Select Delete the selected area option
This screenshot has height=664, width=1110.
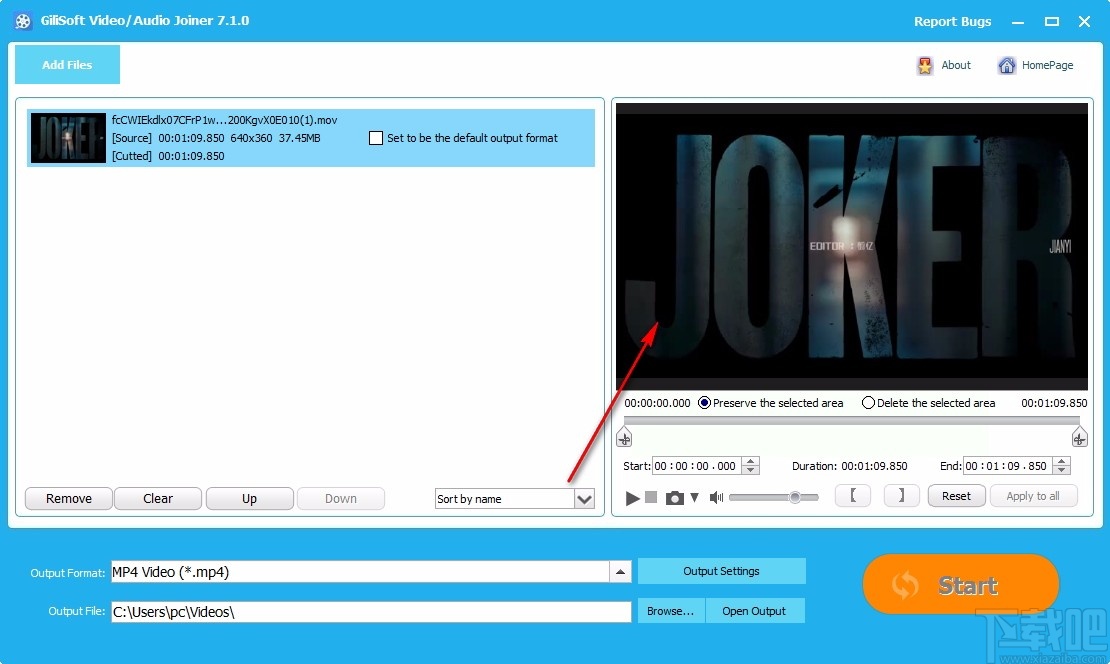(868, 403)
